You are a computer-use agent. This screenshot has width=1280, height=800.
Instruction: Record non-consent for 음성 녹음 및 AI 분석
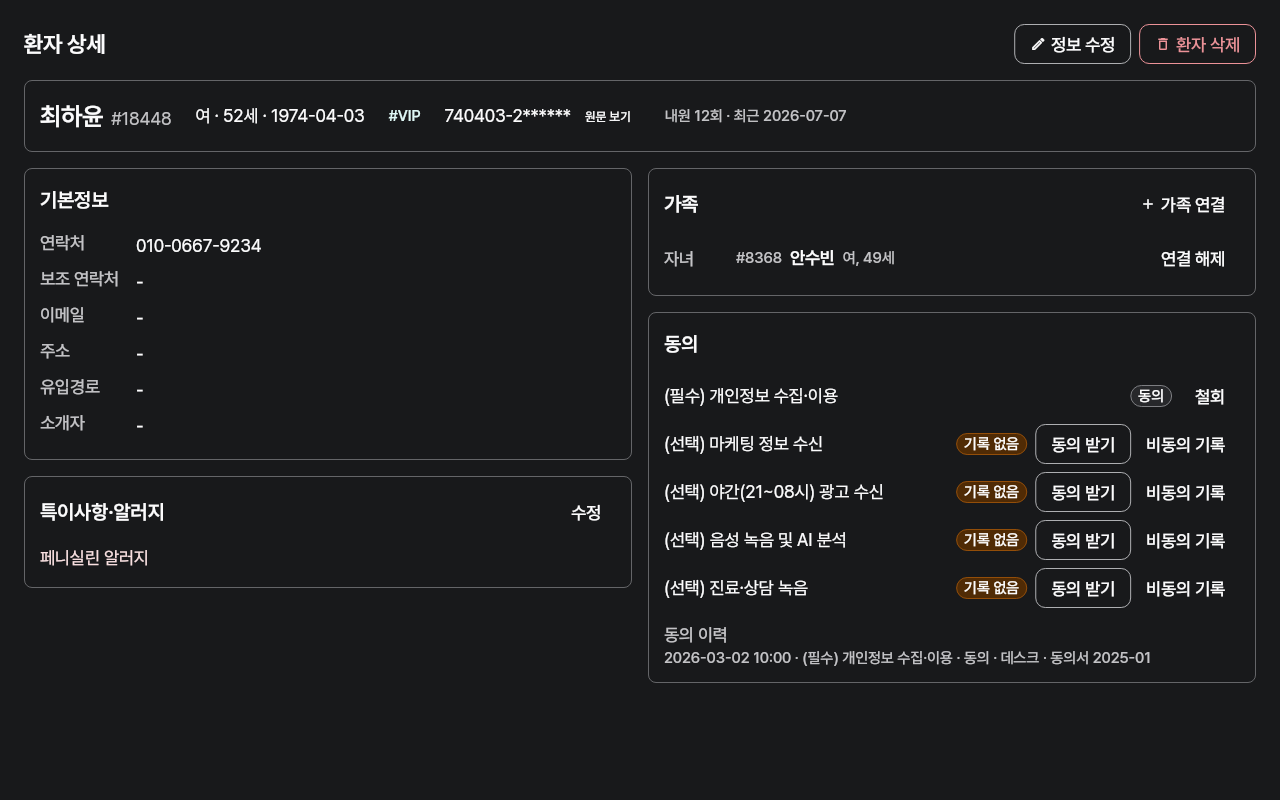coord(1186,540)
